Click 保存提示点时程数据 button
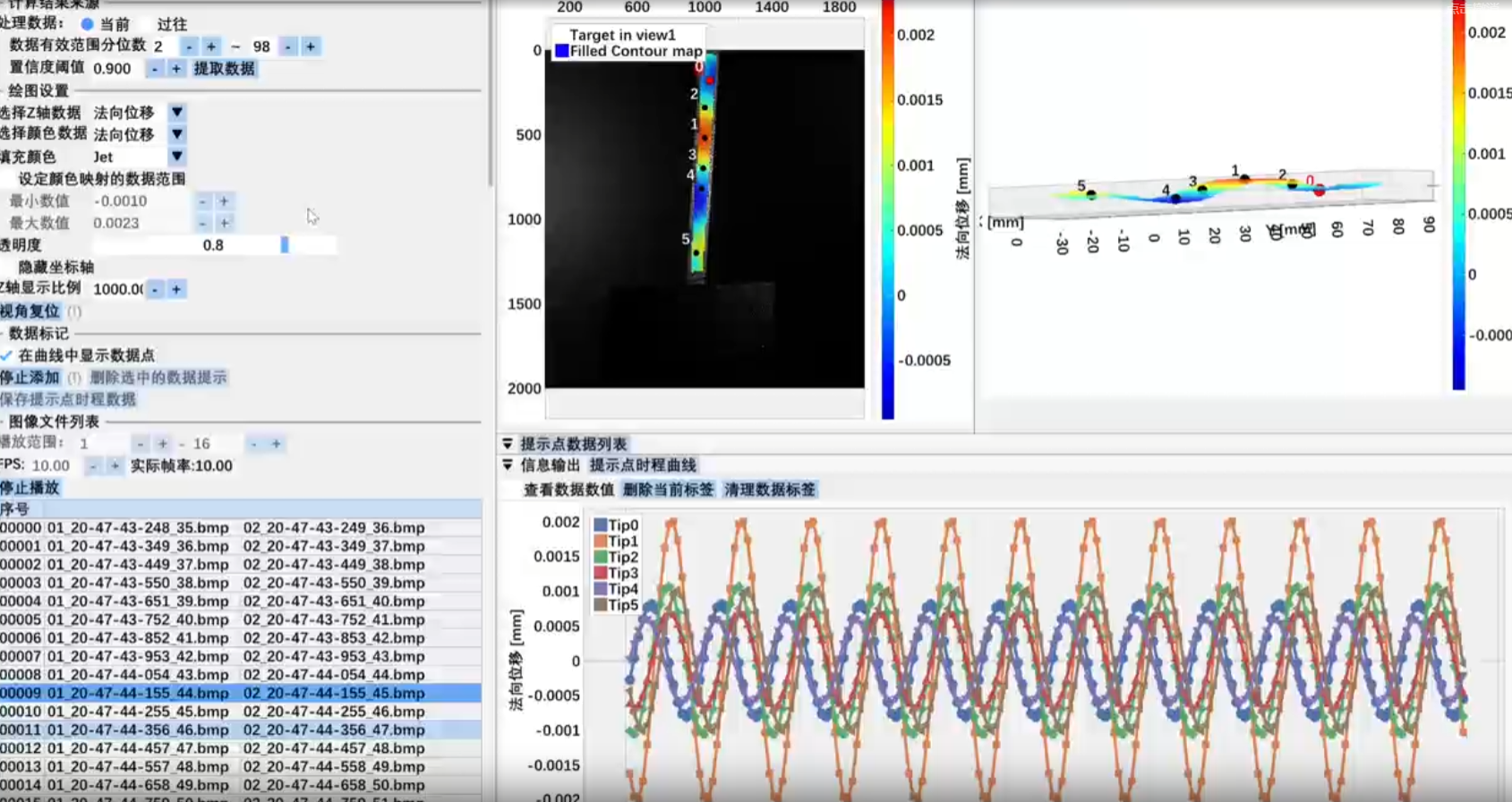1512x802 pixels. tap(69, 399)
